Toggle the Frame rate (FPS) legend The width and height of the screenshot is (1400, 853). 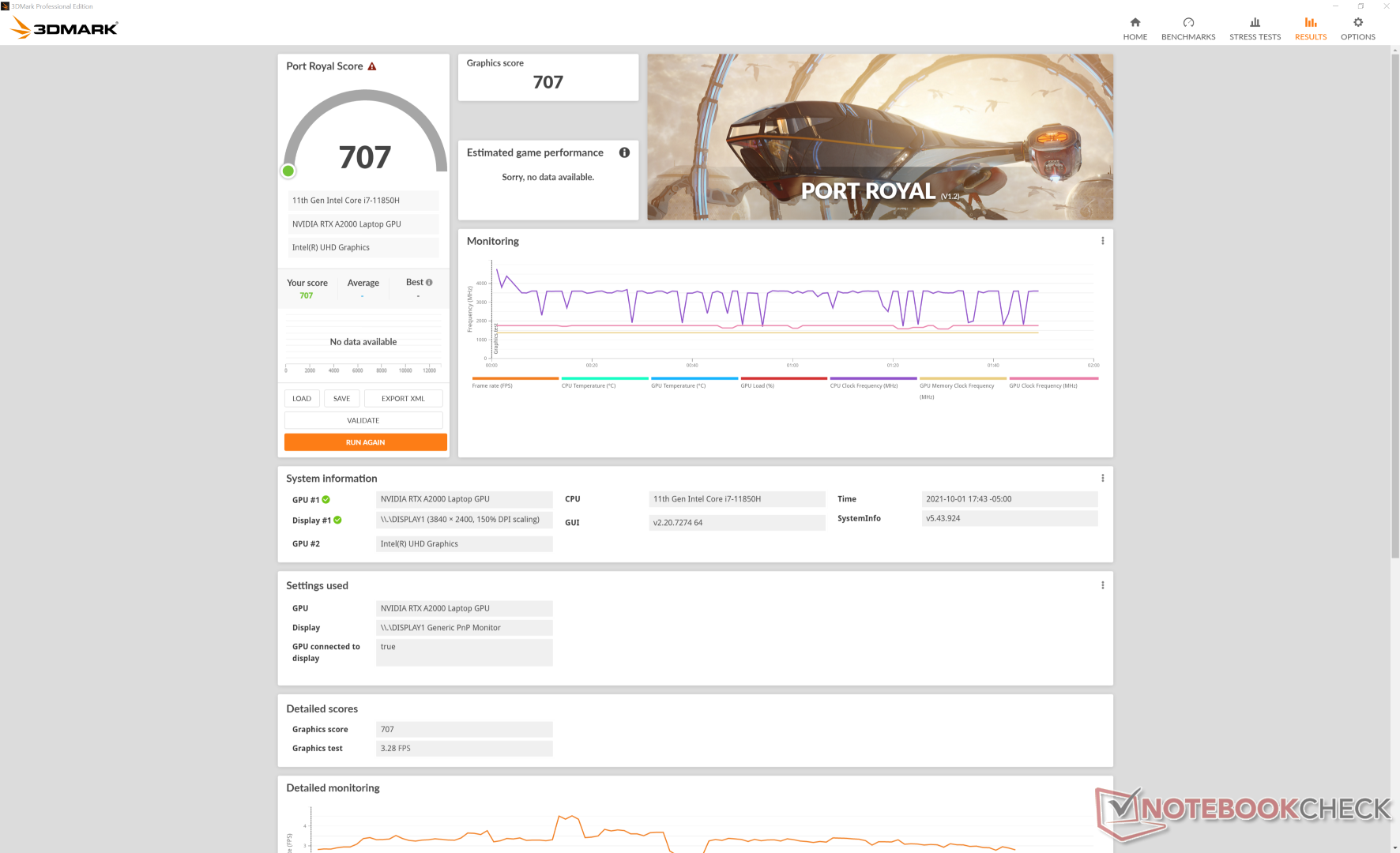(x=492, y=385)
